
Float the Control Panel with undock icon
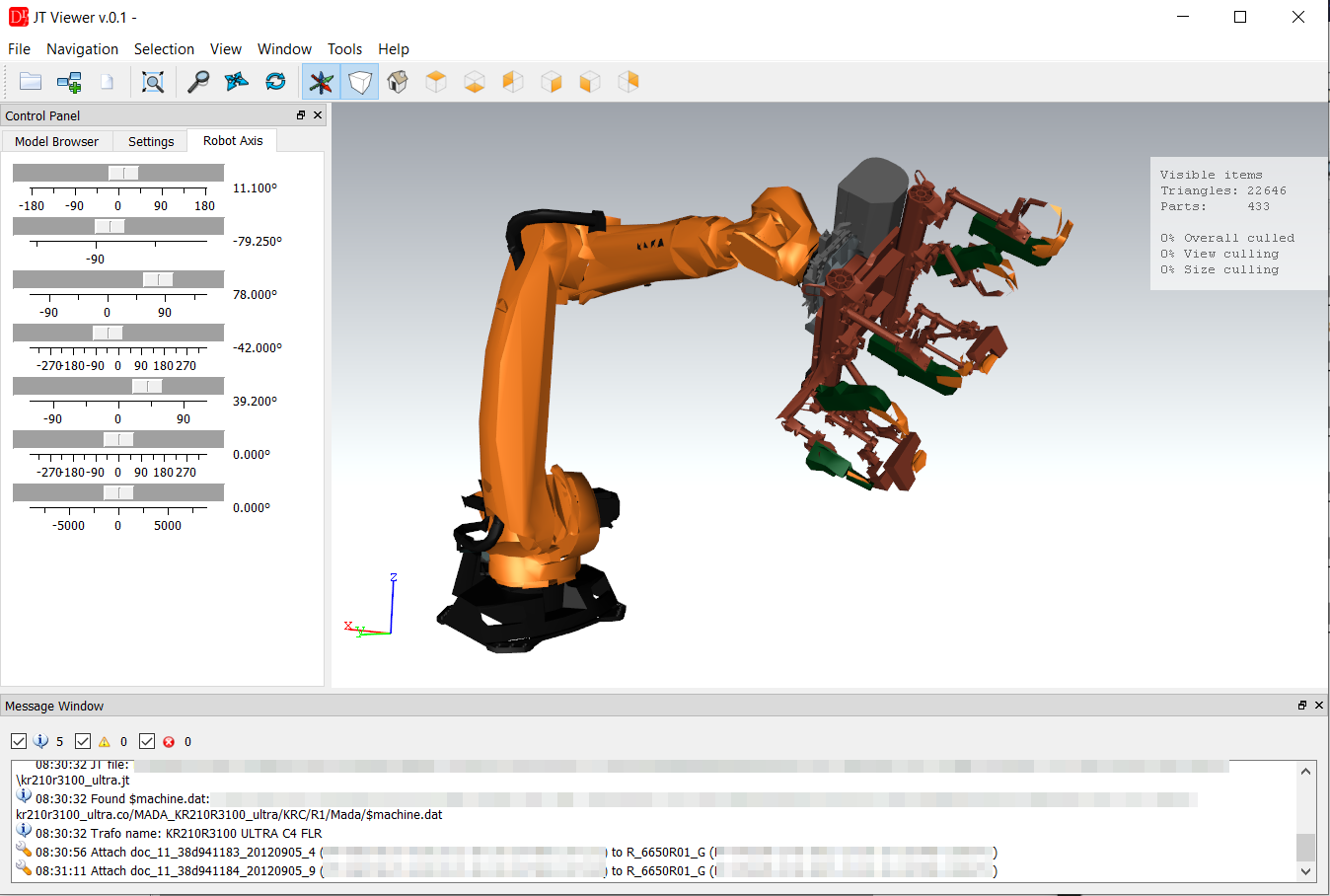(301, 115)
